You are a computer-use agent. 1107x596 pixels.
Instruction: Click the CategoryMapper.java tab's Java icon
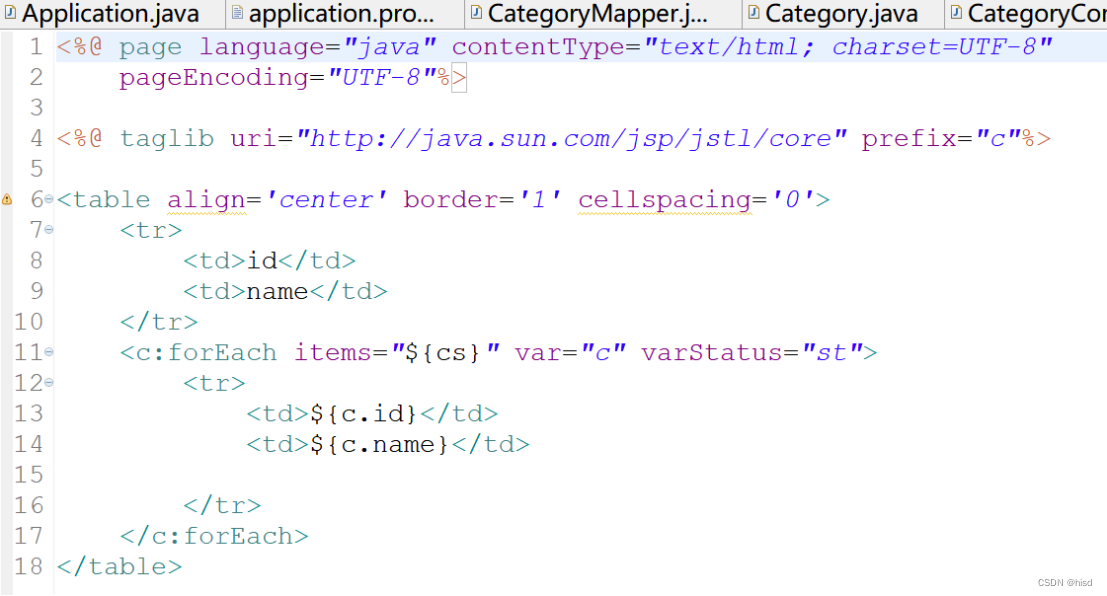[x=475, y=13]
